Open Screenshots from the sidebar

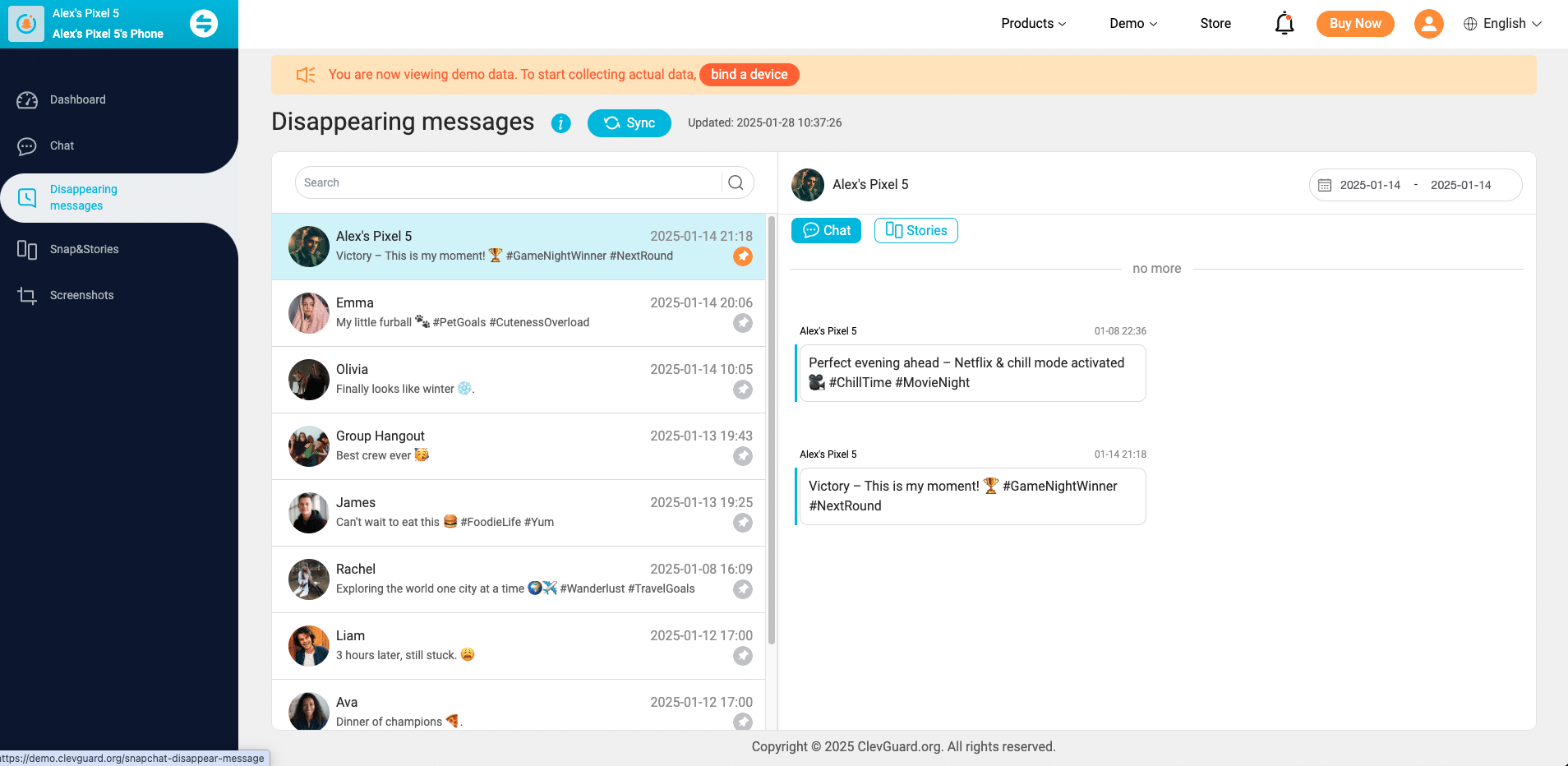click(81, 295)
